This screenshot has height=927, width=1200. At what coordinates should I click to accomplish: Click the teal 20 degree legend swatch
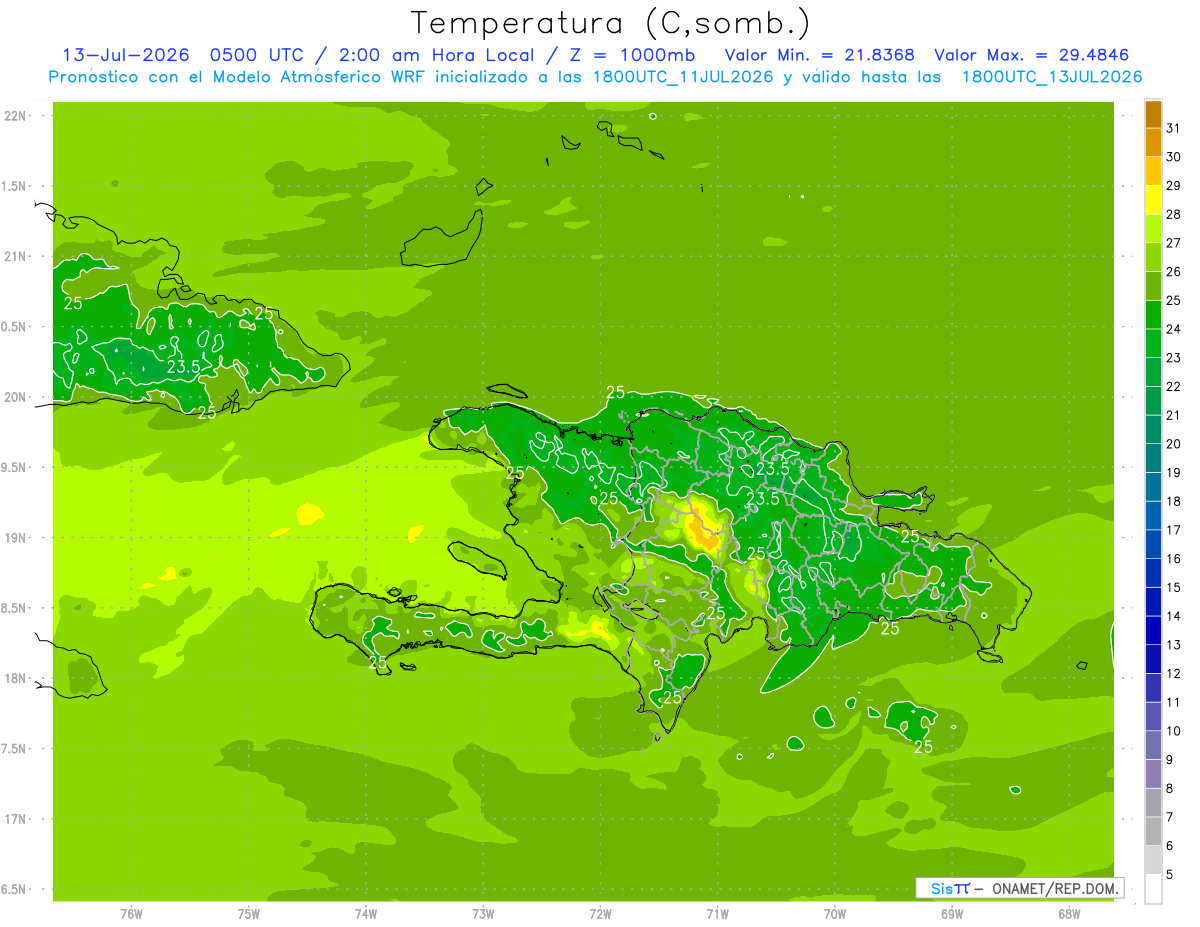pos(1153,430)
